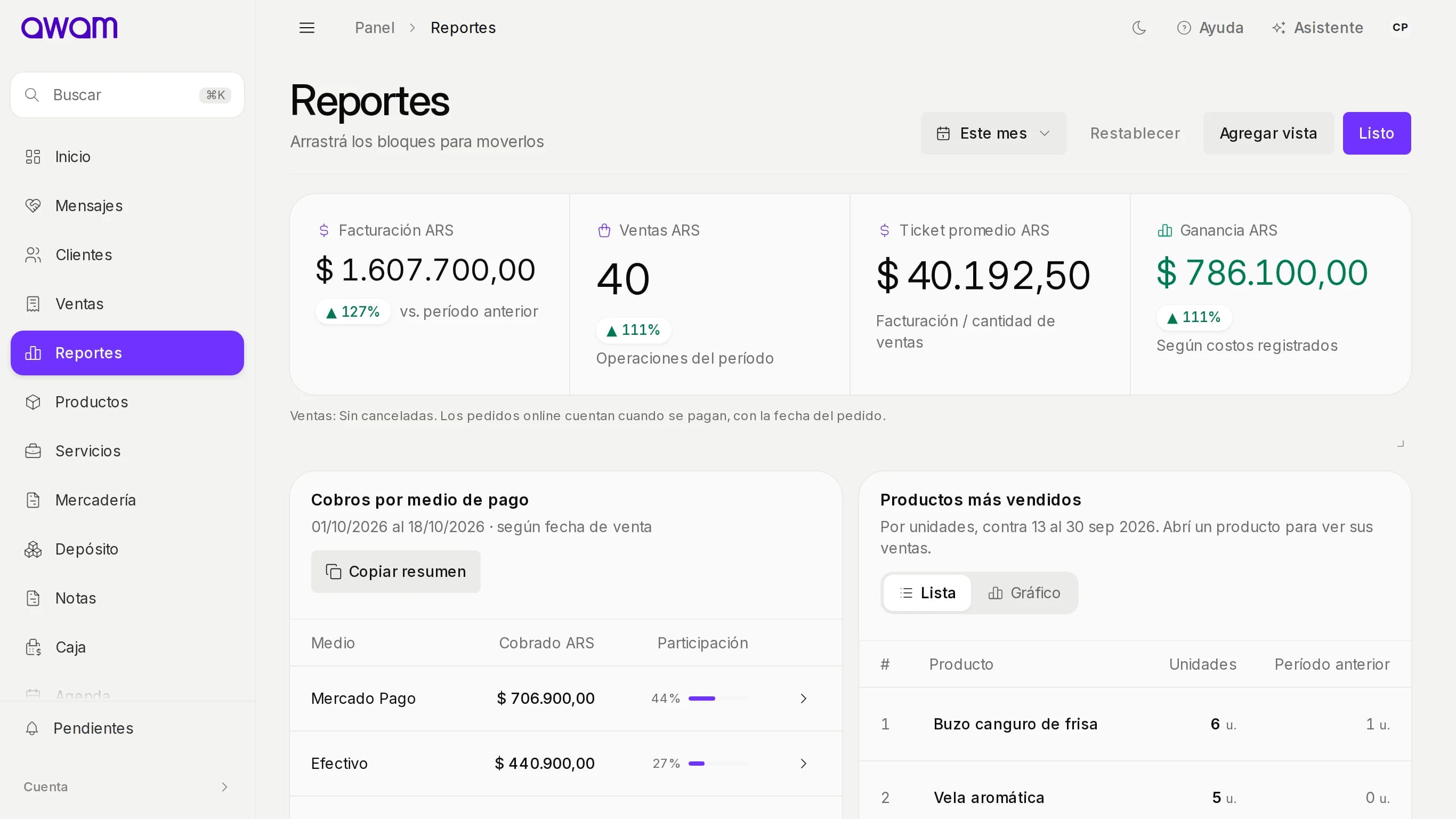The image size is (1456, 819).
Task: Open the Asistente assistant
Action: pos(1317,28)
